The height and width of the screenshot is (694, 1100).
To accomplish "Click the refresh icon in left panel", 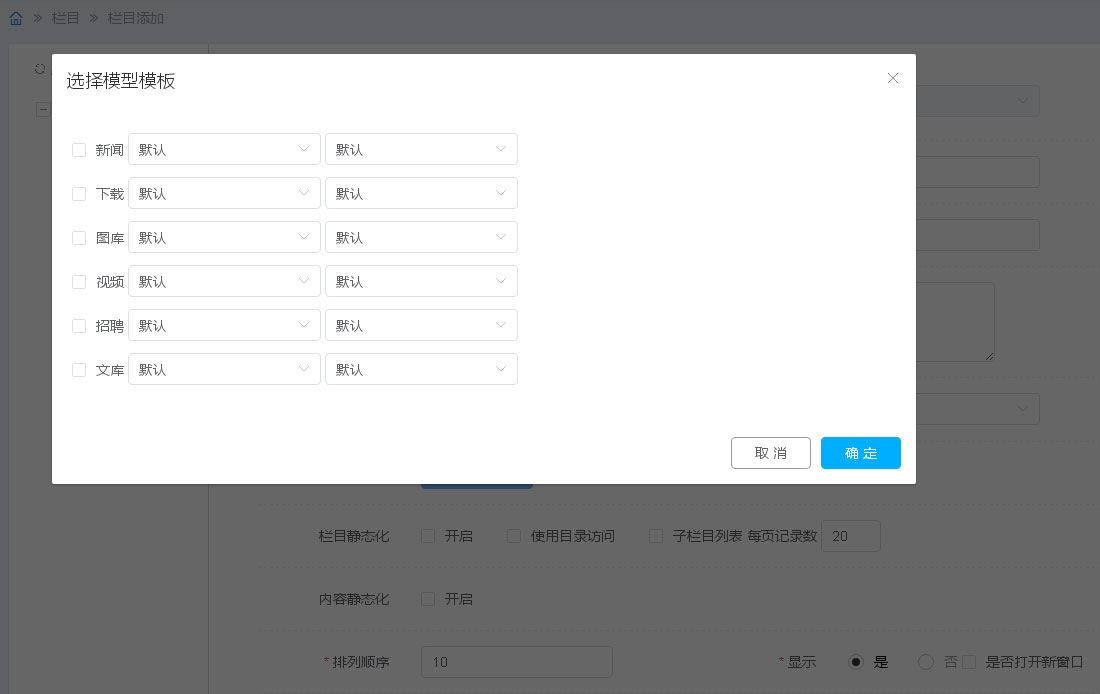I will (x=40, y=69).
